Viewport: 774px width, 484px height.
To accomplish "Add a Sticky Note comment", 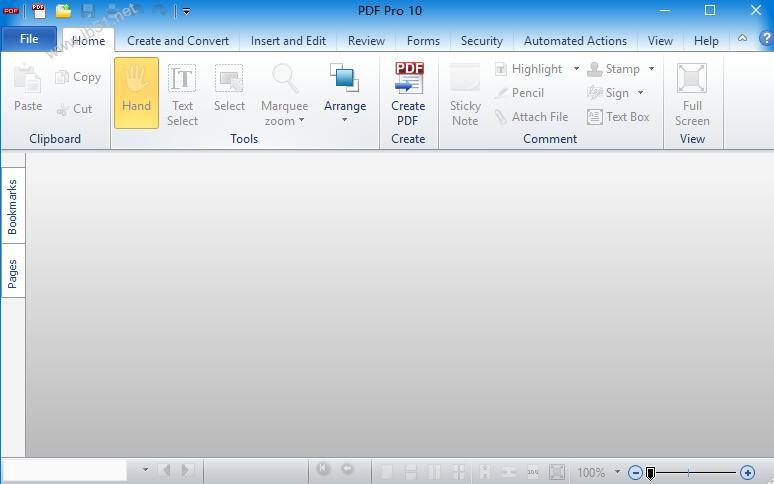I will (x=465, y=95).
